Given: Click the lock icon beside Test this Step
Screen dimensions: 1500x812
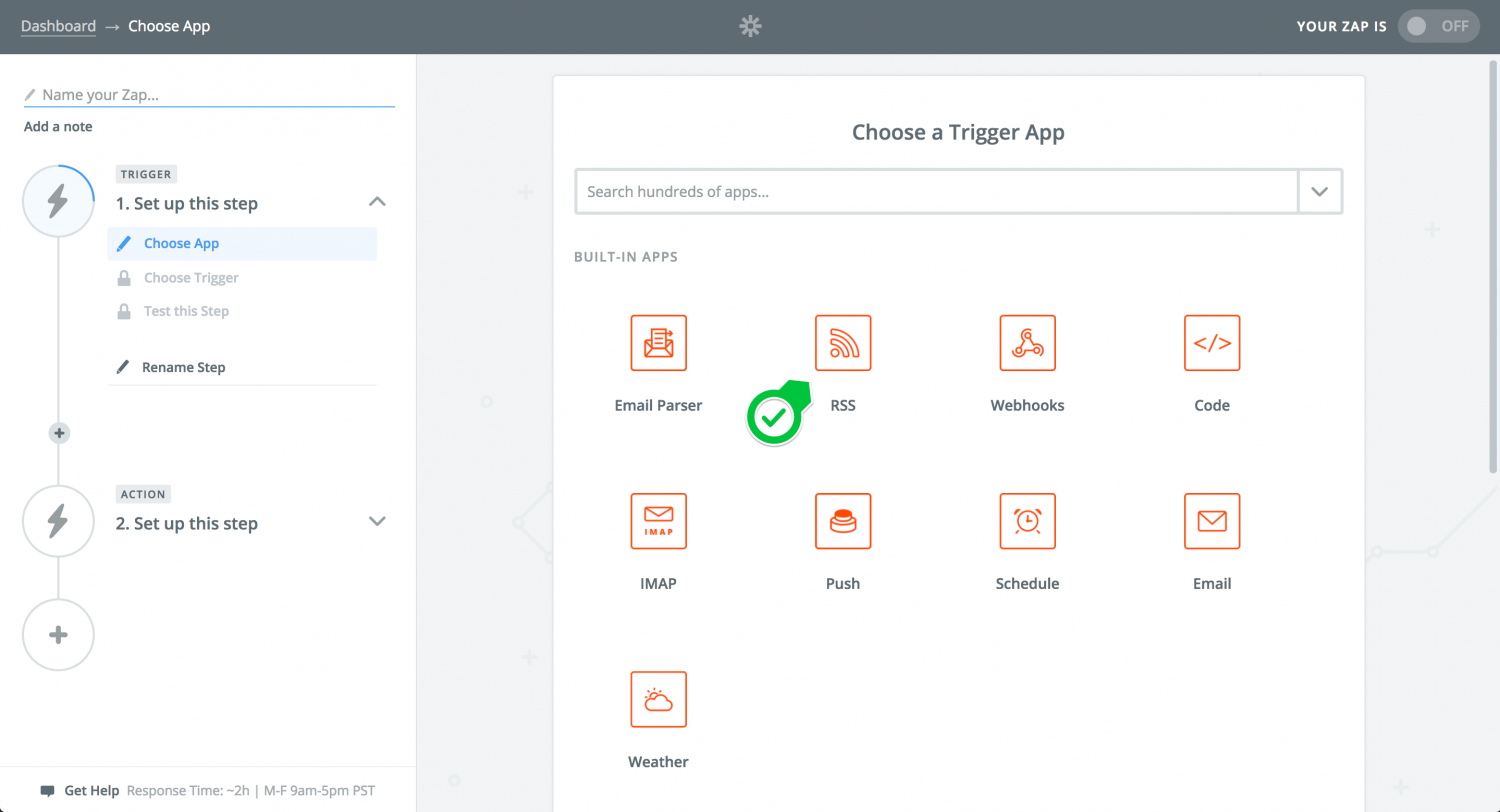Looking at the screenshot, I should (x=124, y=311).
